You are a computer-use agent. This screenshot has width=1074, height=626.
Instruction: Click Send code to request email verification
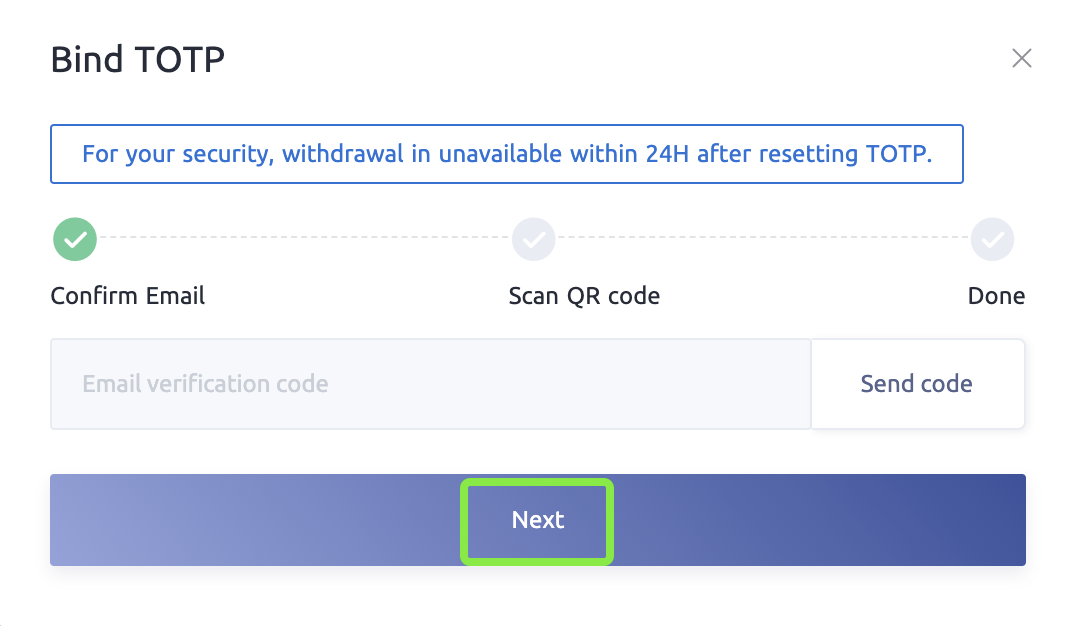pos(917,384)
